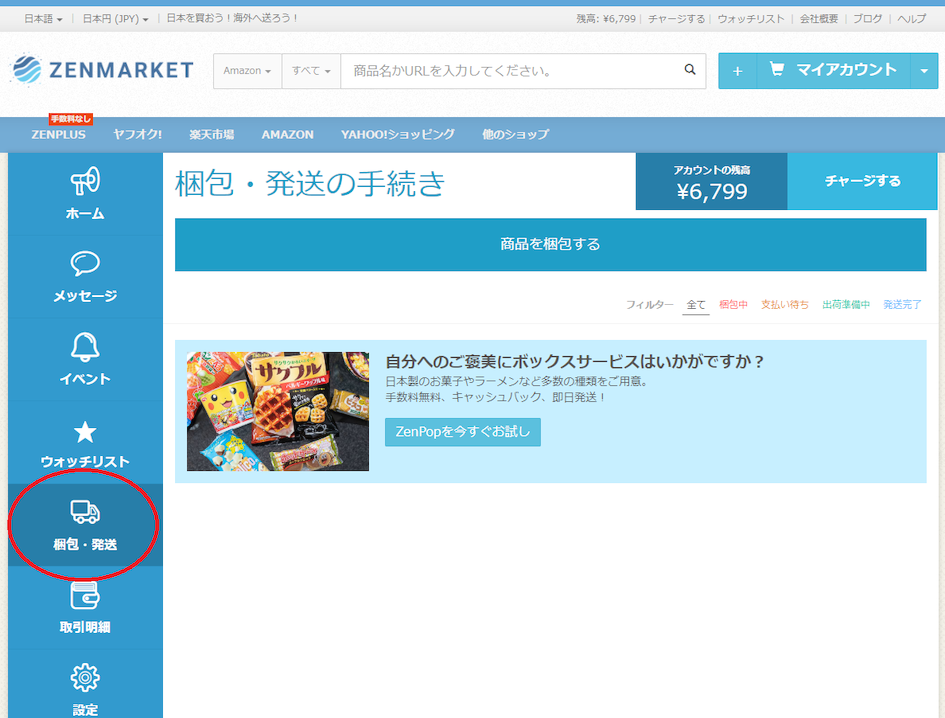Open the Amazon shop selector dropdown
Image resolution: width=945 pixels, height=718 pixels.
click(247, 71)
